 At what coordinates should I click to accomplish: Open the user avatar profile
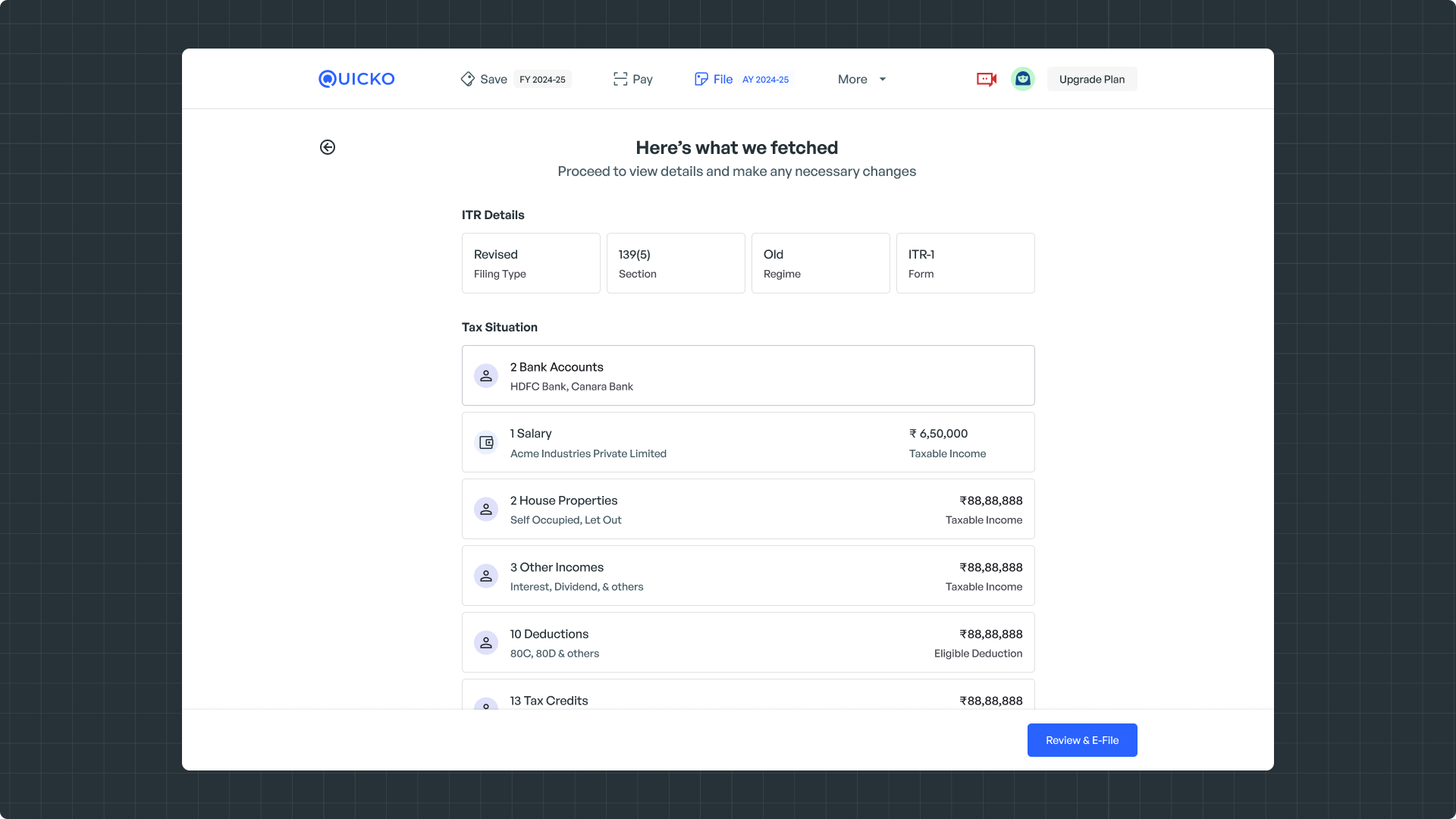click(x=1022, y=79)
